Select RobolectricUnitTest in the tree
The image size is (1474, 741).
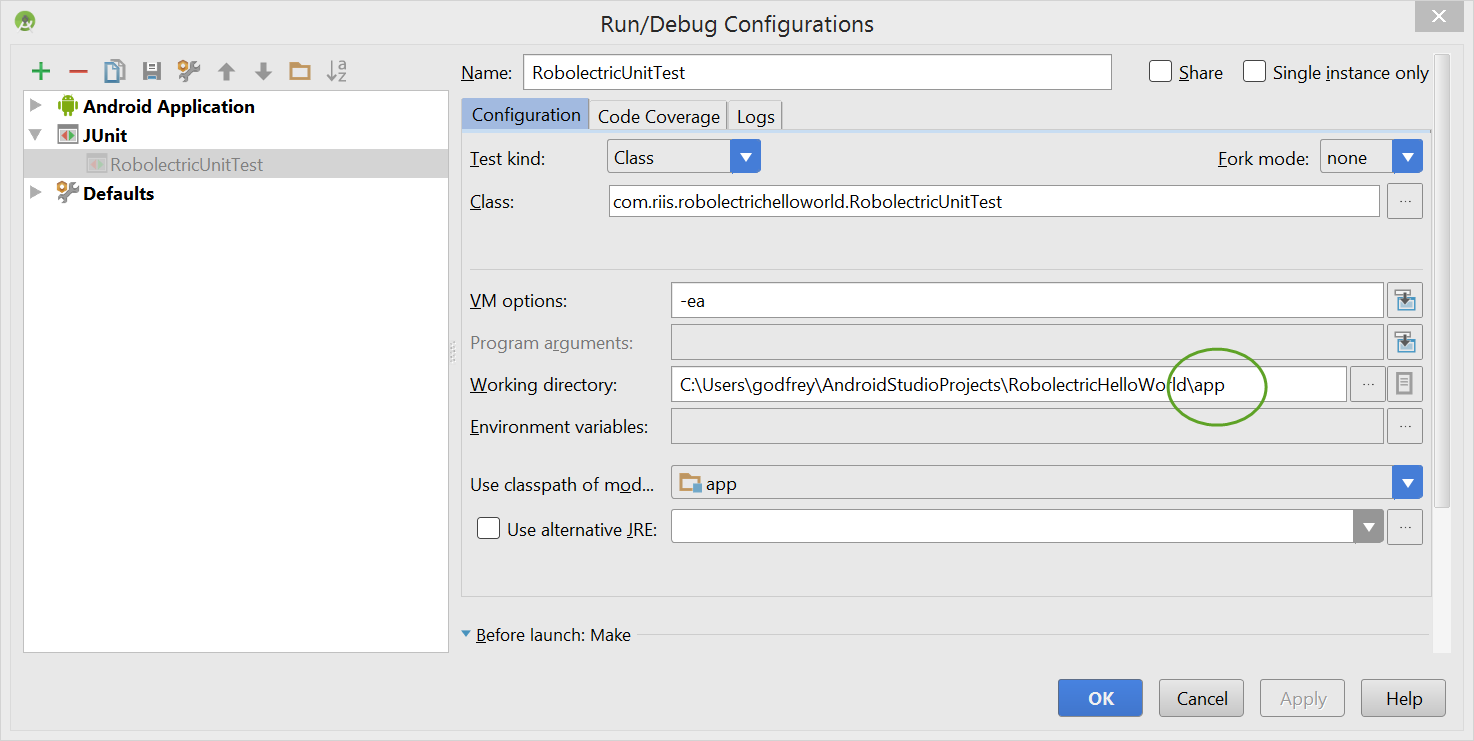236,164
